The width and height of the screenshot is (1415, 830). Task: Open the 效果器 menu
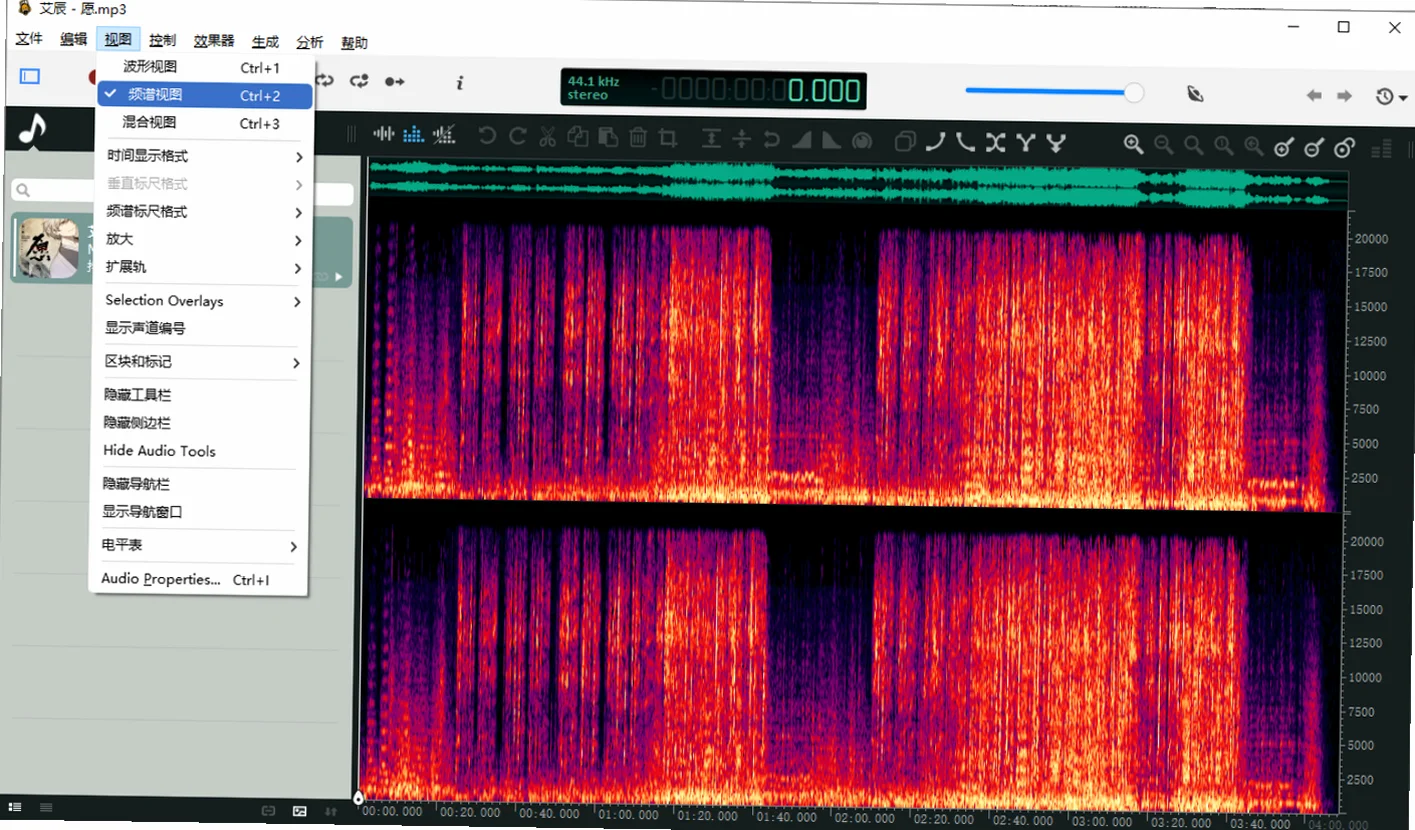coord(214,41)
